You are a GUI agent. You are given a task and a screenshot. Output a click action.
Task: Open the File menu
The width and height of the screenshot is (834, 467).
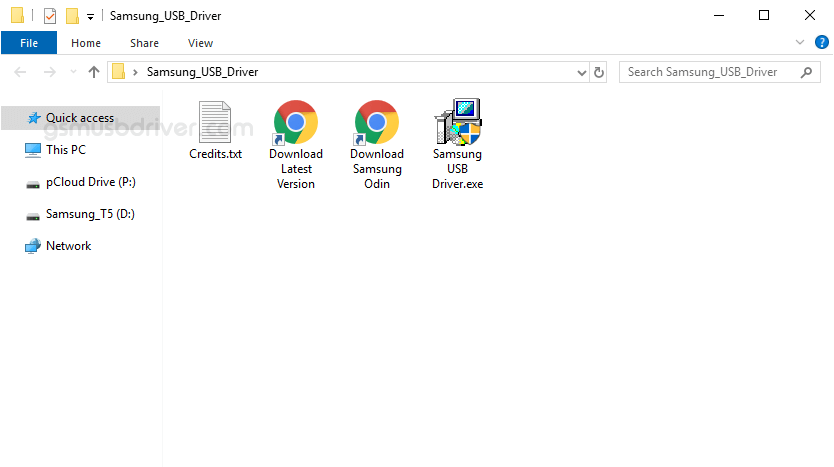pos(29,43)
